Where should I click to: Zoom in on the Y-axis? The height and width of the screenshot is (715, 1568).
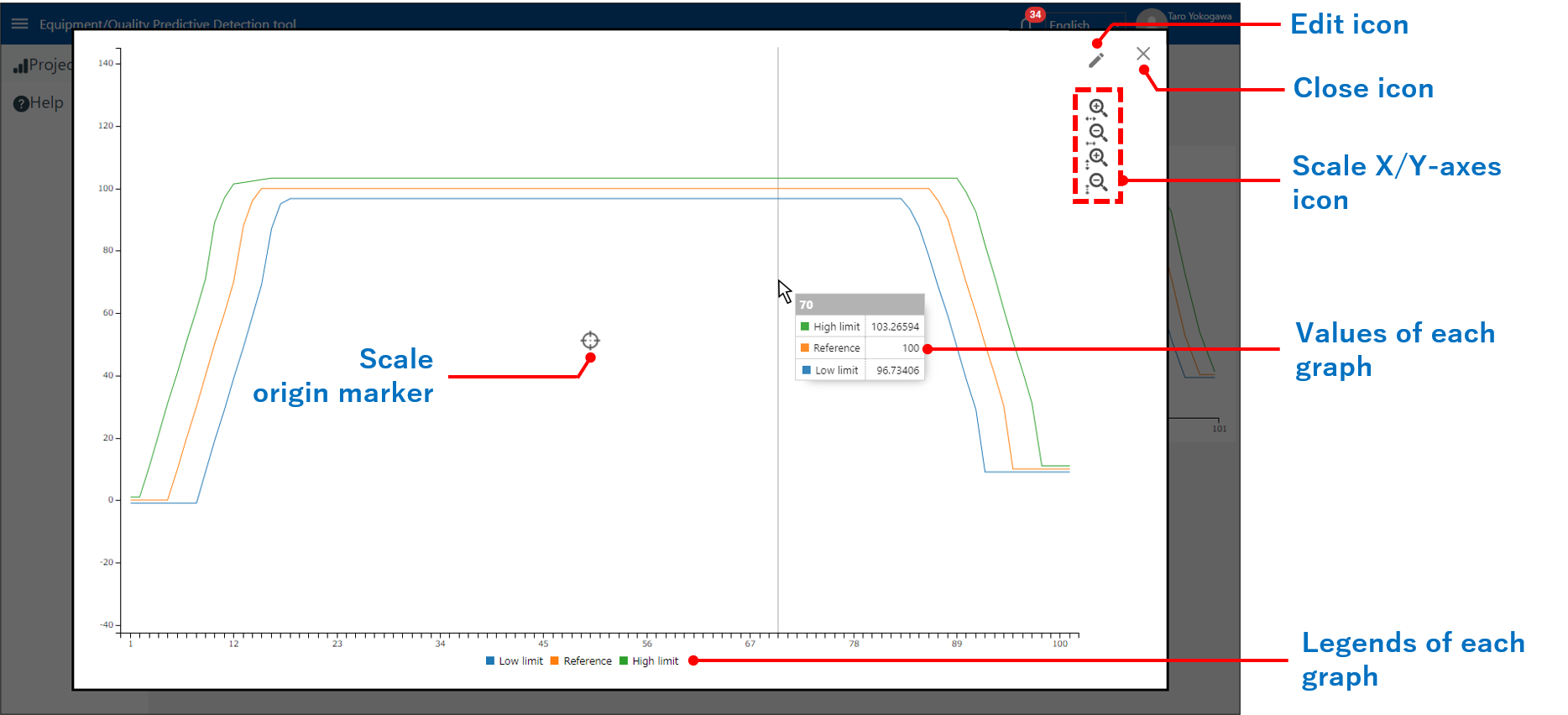point(1097,158)
